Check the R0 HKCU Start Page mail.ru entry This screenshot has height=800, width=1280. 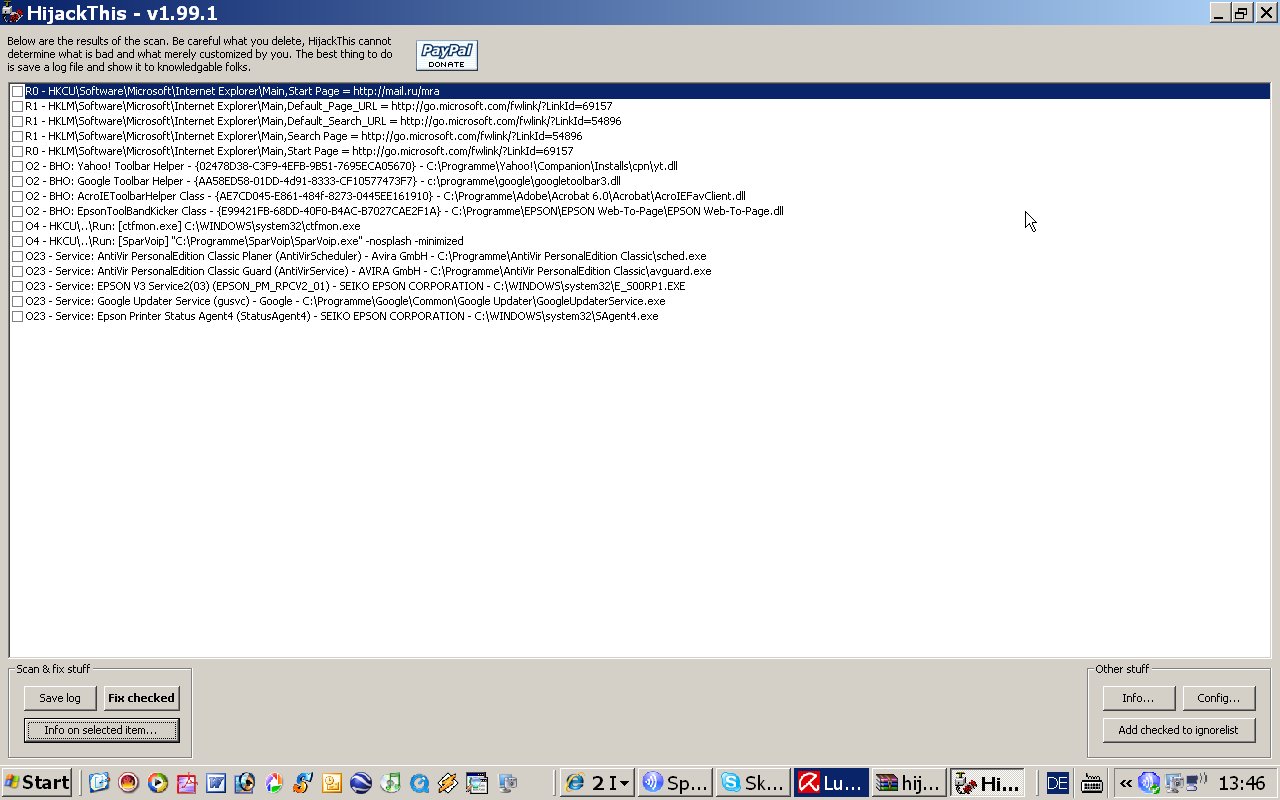(x=18, y=91)
